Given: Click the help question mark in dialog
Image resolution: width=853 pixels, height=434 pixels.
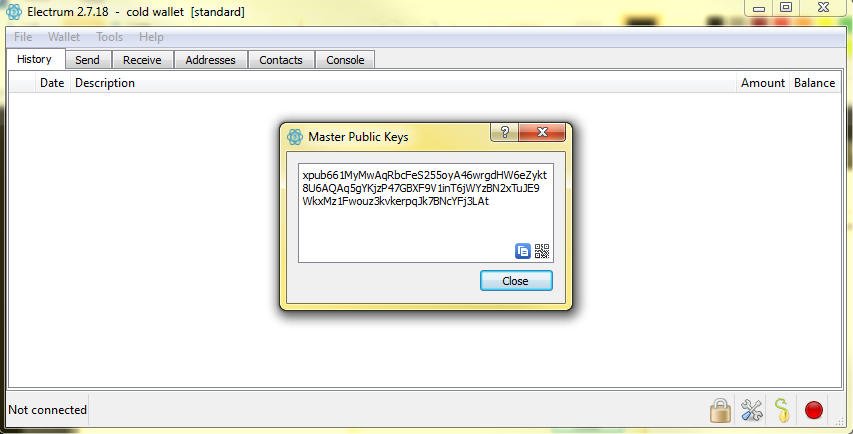Looking at the screenshot, I should (x=505, y=132).
